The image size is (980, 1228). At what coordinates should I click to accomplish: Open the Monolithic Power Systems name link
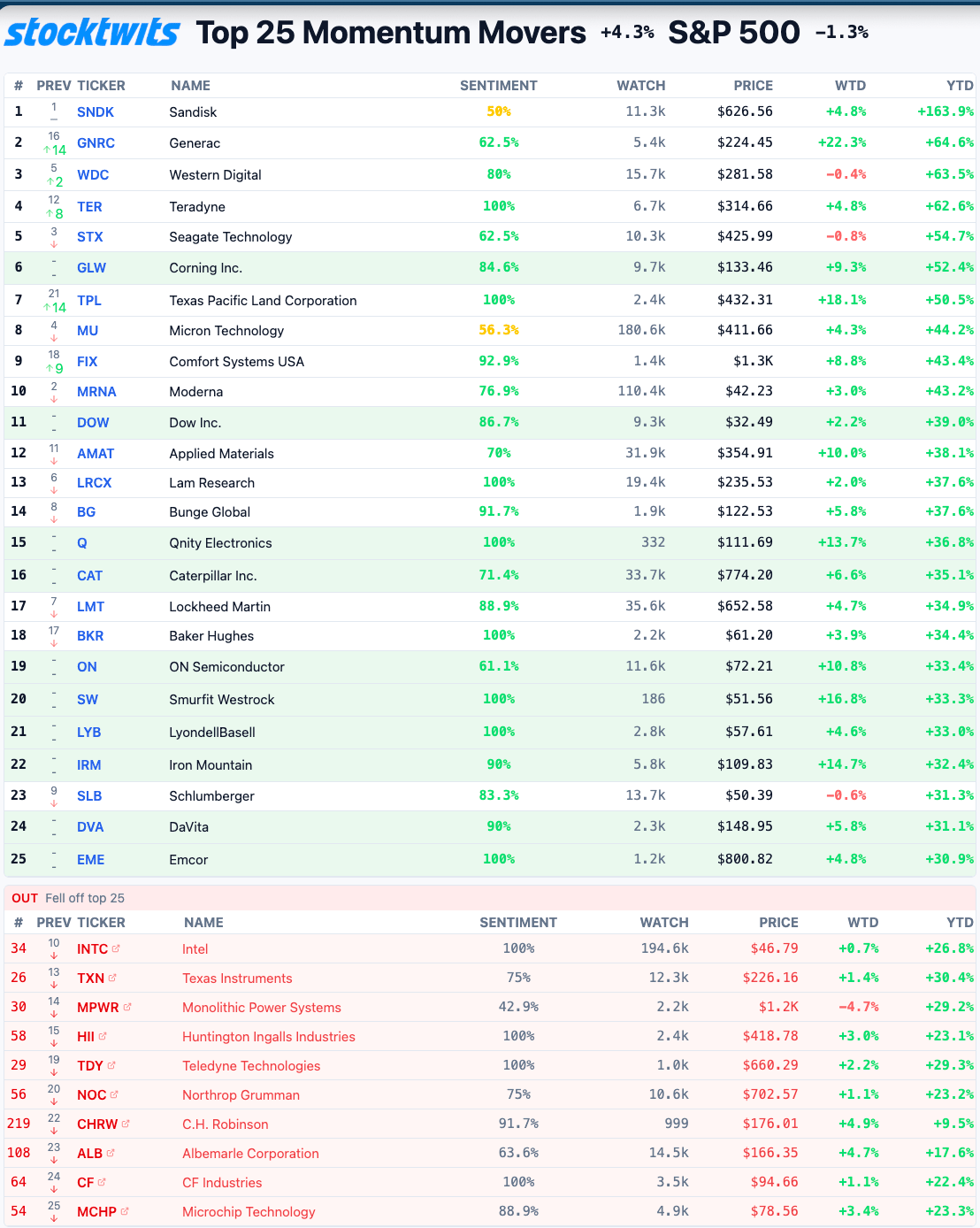click(262, 1008)
